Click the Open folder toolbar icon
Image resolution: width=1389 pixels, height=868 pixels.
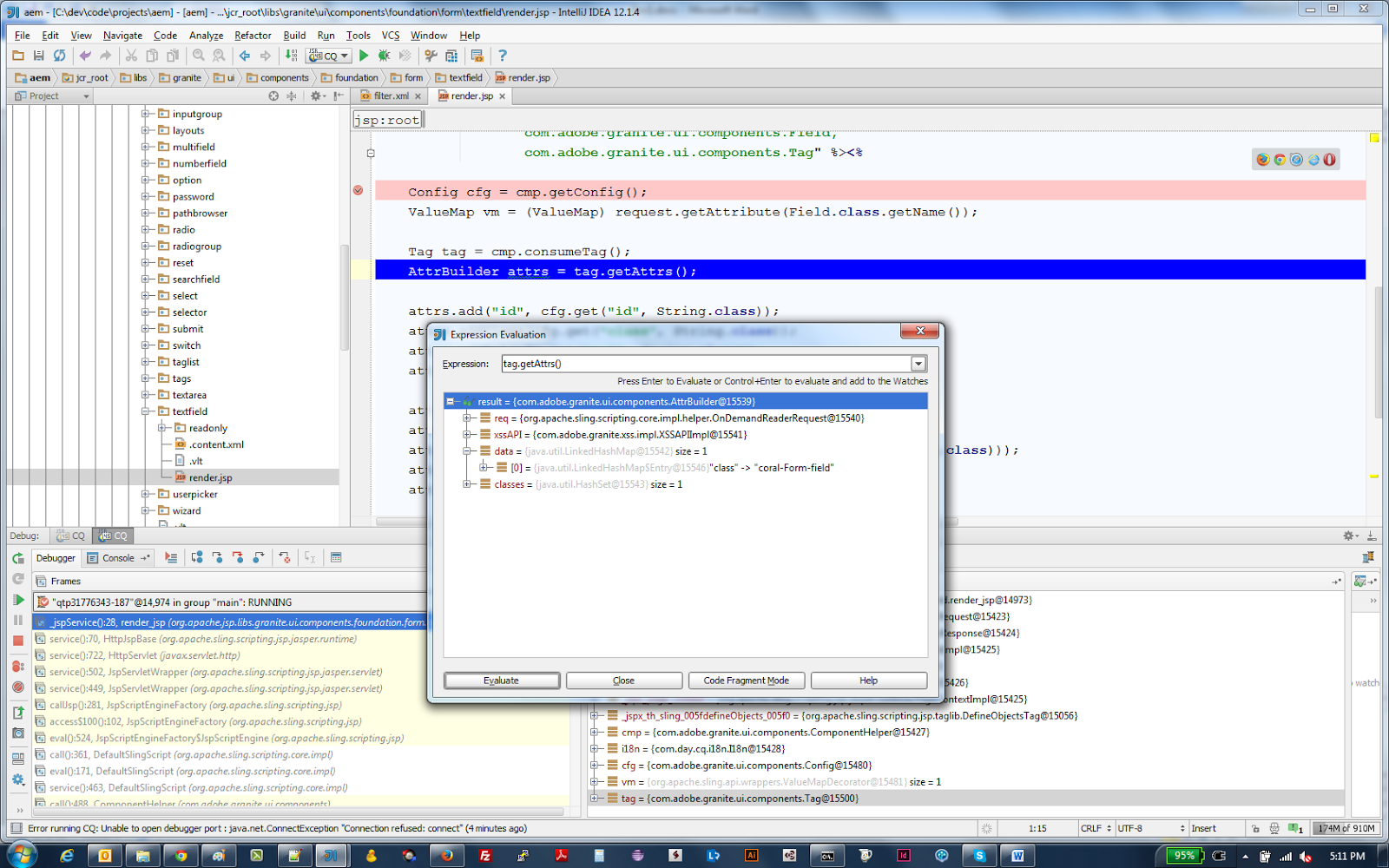click(x=18, y=56)
